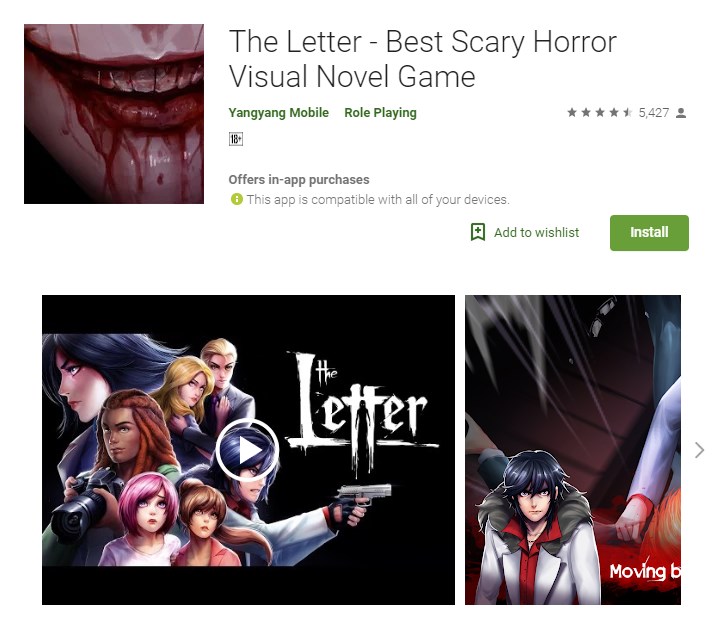Play the game trailer video
This screenshot has height=631, width=713.
pos(247,450)
